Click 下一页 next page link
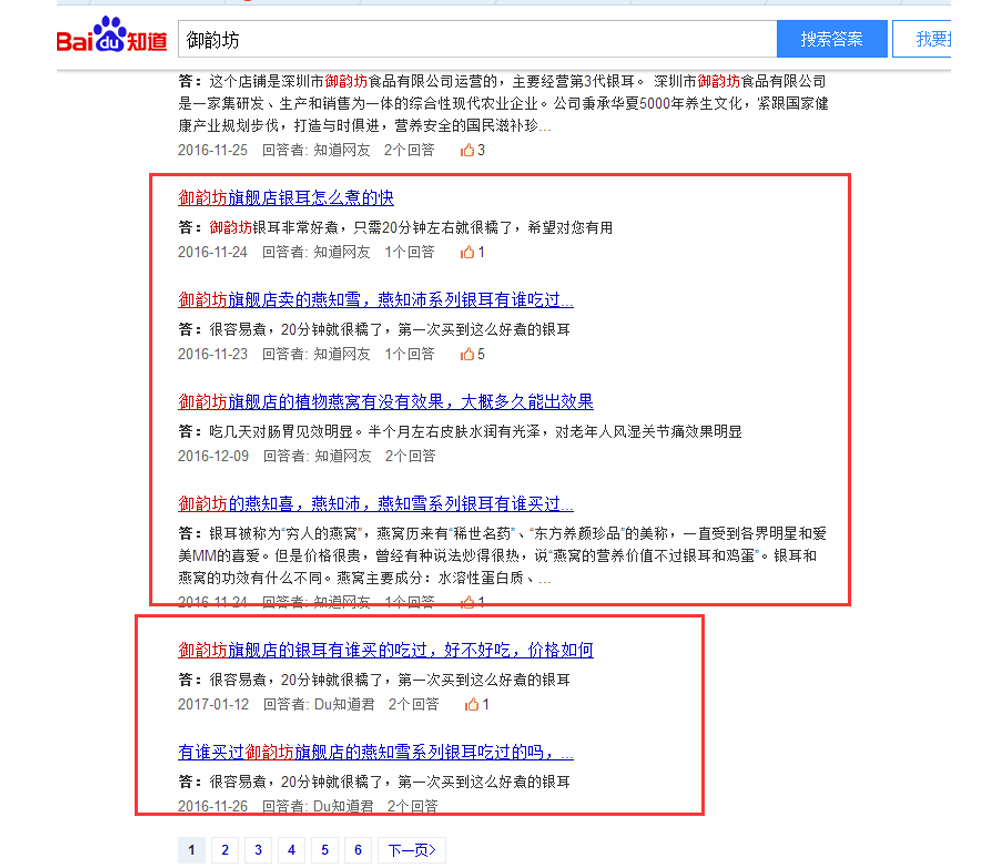 (412, 850)
